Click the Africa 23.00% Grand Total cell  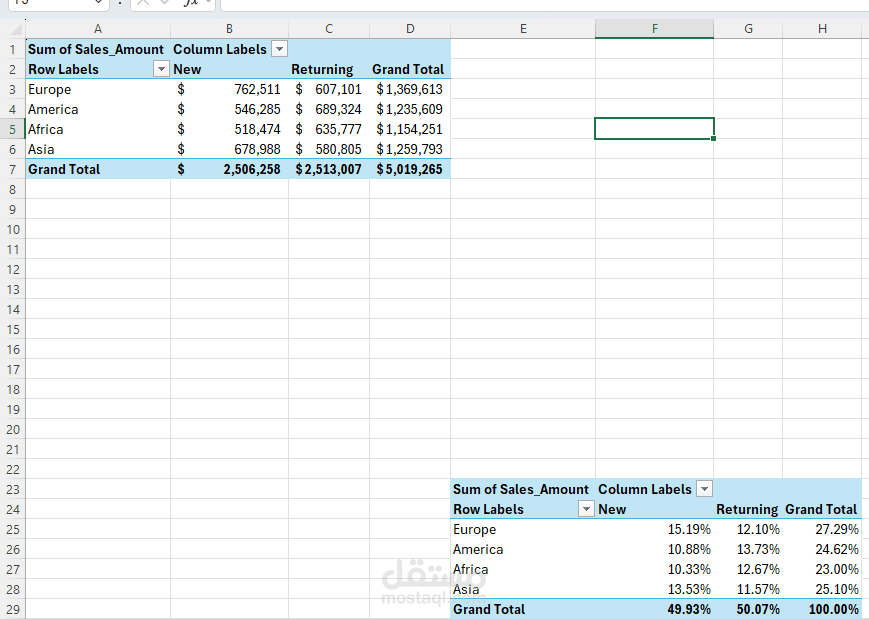(821, 569)
